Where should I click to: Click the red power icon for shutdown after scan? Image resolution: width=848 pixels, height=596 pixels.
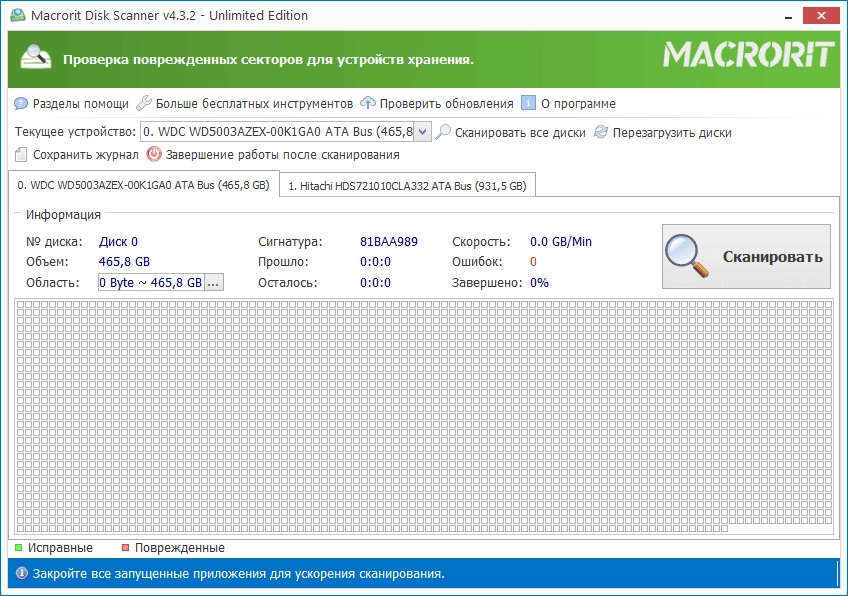tap(154, 154)
